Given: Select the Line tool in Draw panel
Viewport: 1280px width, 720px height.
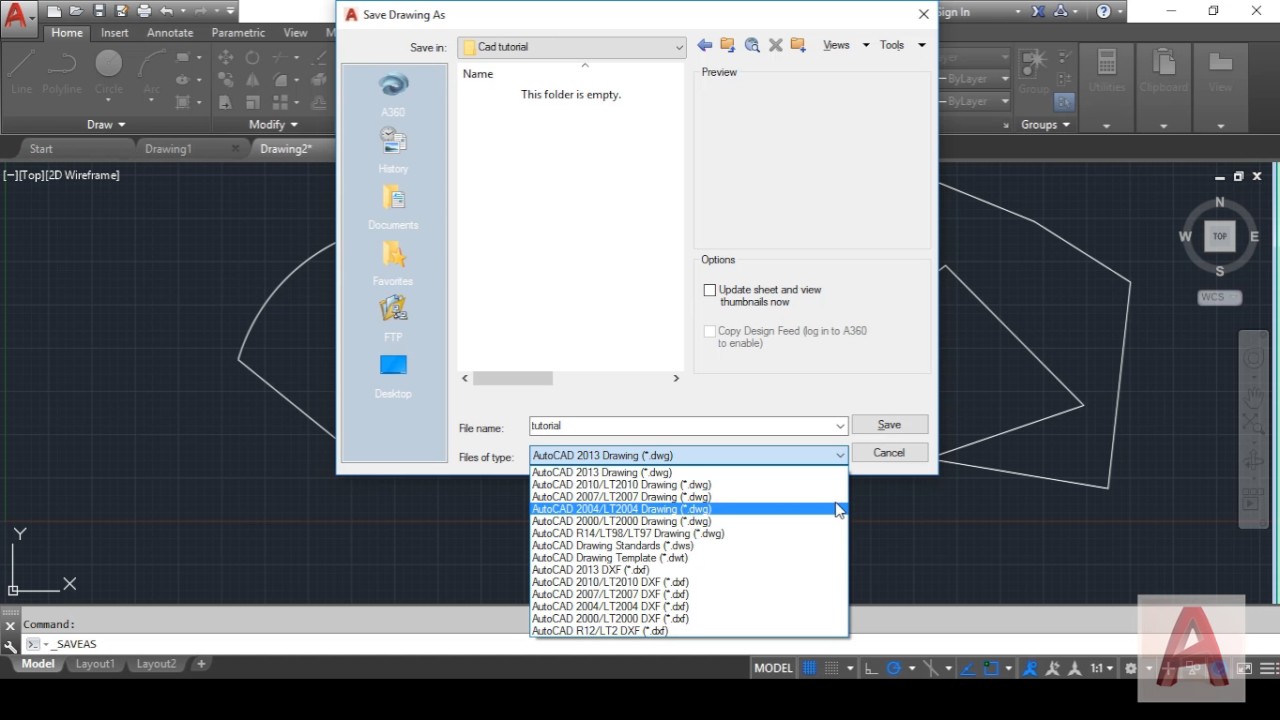Looking at the screenshot, I should pyautogui.click(x=21, y=71).
